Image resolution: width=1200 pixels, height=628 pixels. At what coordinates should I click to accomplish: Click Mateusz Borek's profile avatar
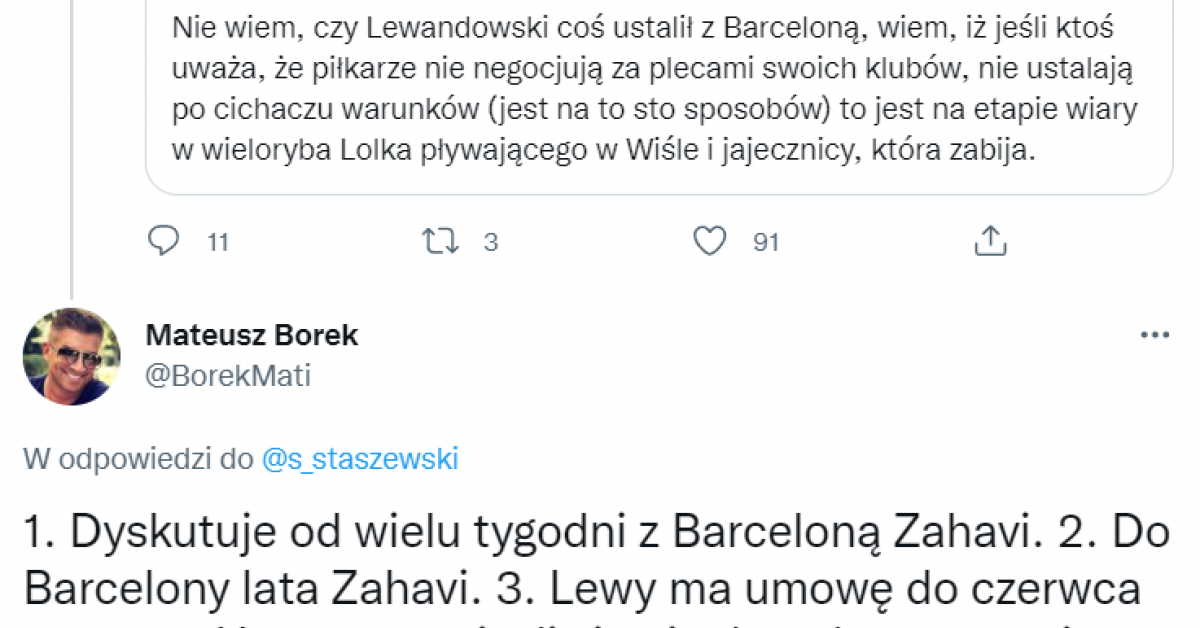click(x=74, y=356)
